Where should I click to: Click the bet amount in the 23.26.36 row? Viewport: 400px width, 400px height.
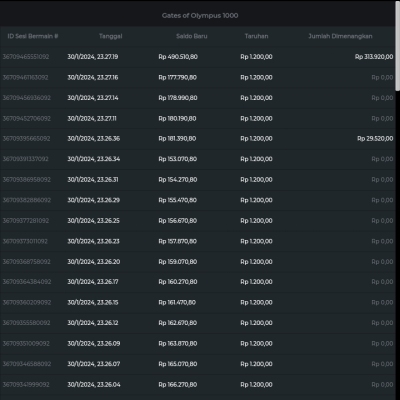tap(256, 138)
